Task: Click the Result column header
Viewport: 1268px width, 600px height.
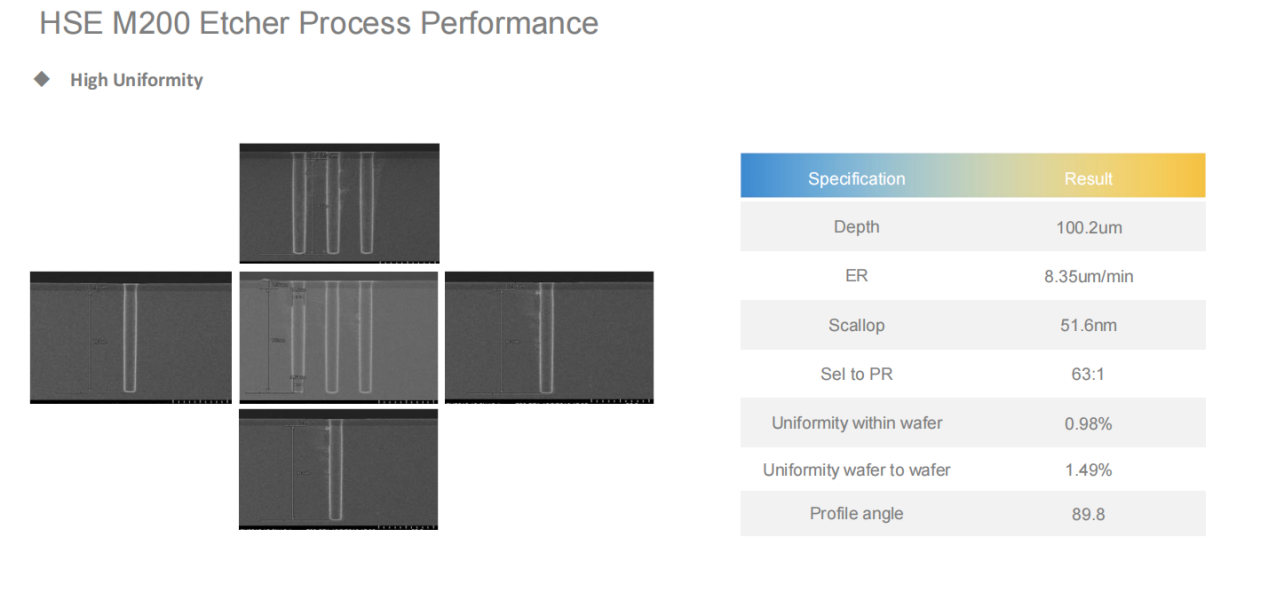Action: tap(1088, 179)
